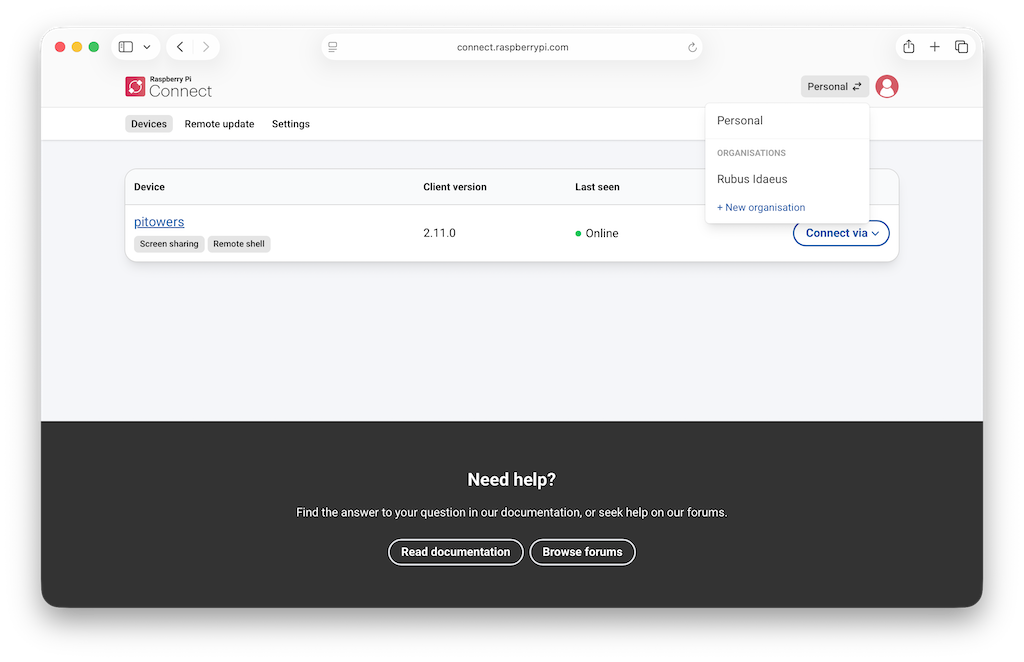
Task: Click the Device column header
Action: coord(150,187)
